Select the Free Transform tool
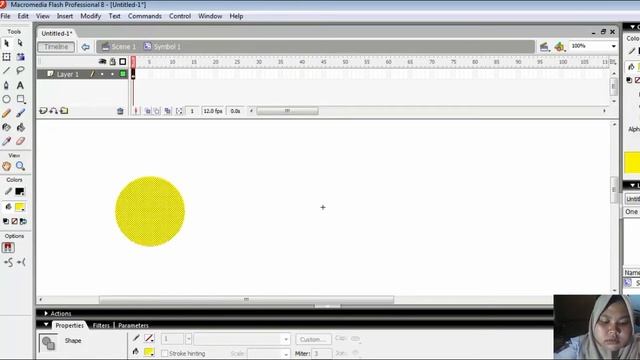Viewport: 640px width, 360px height. coord(7,57)
